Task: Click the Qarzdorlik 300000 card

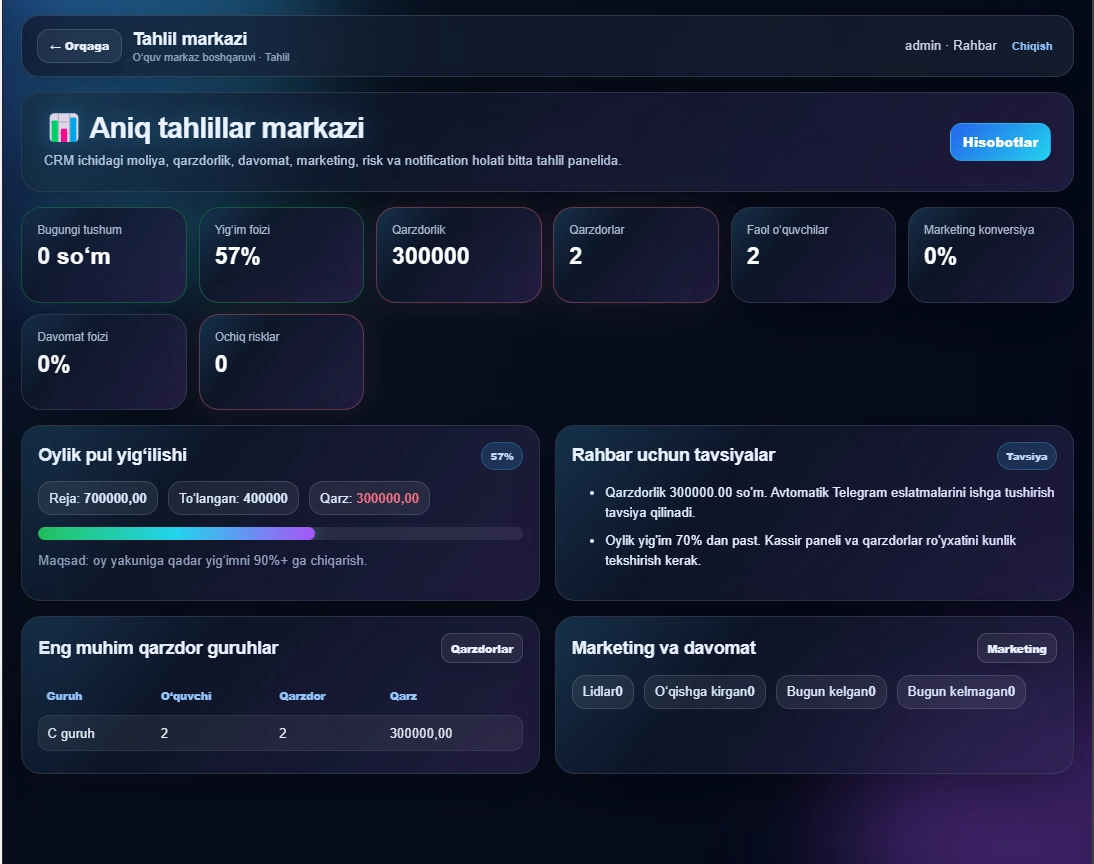Action: click(458, 255)
